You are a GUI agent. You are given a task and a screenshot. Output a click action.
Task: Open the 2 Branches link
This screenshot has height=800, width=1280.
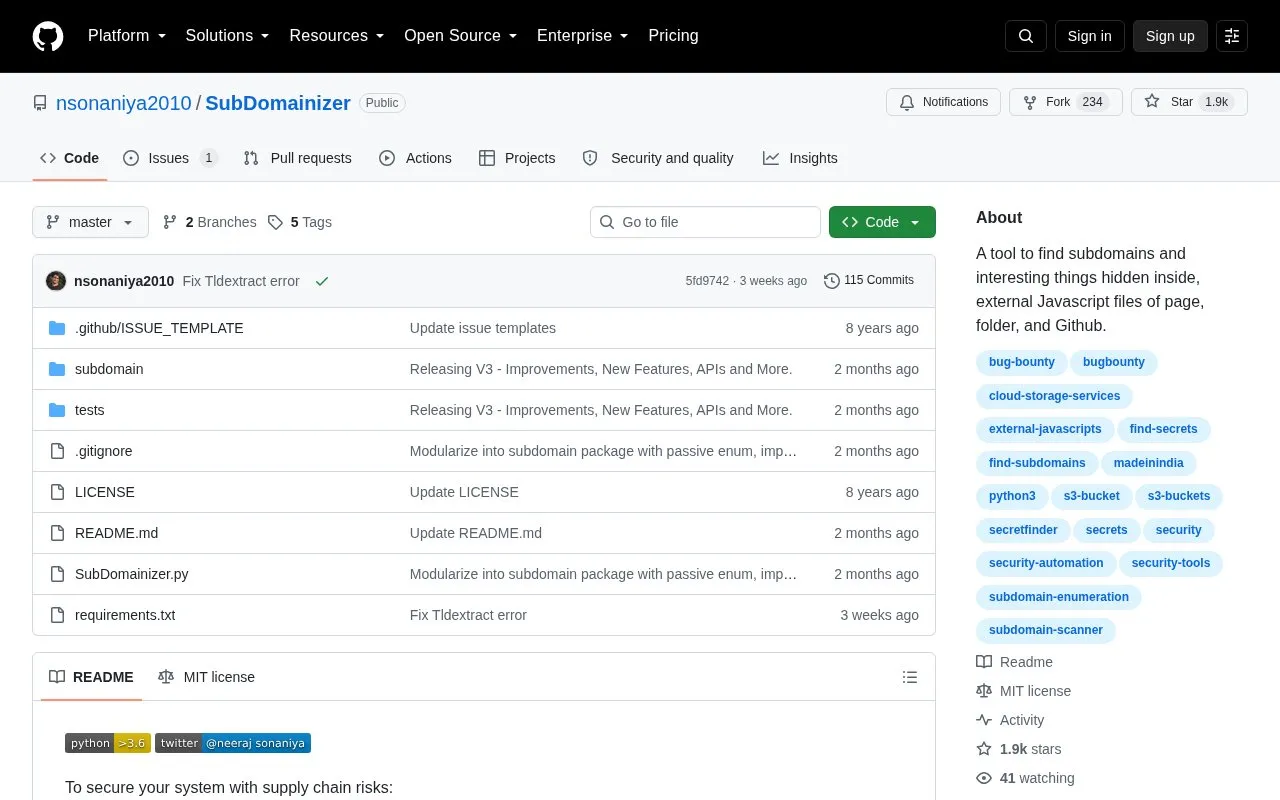coord(209,222)
